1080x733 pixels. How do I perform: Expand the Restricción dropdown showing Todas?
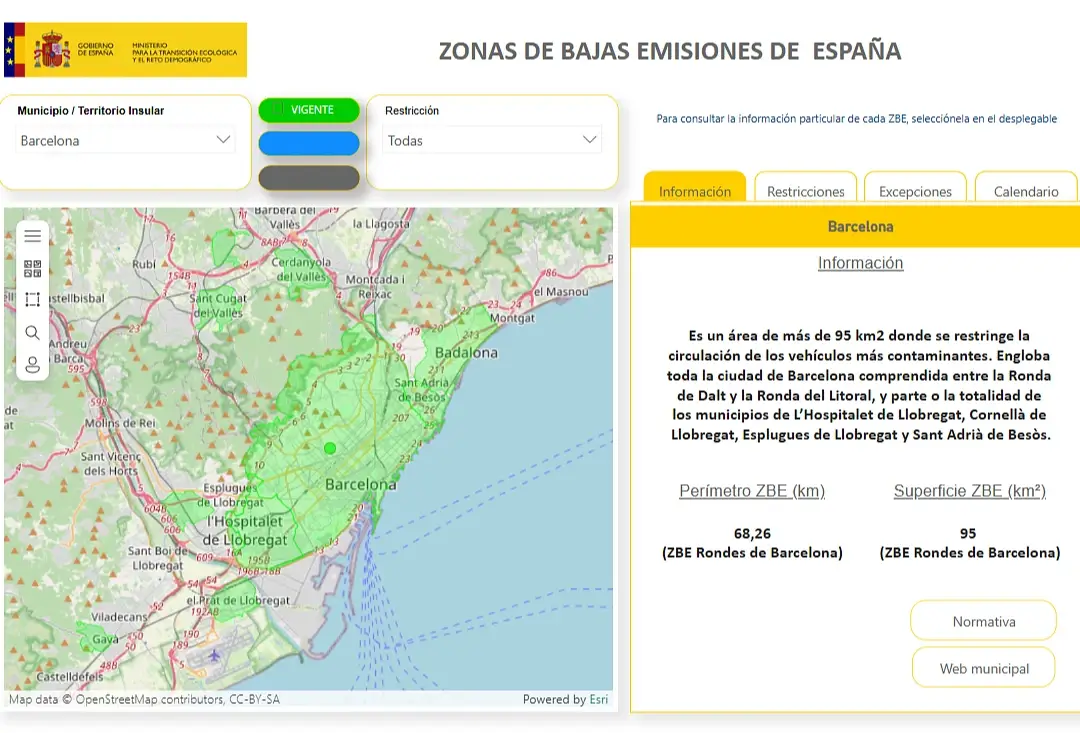[x=492, y=141]
